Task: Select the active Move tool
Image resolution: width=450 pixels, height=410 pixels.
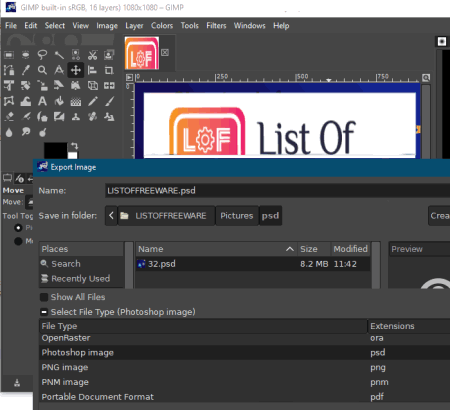Action: click(x=76, y=70)
